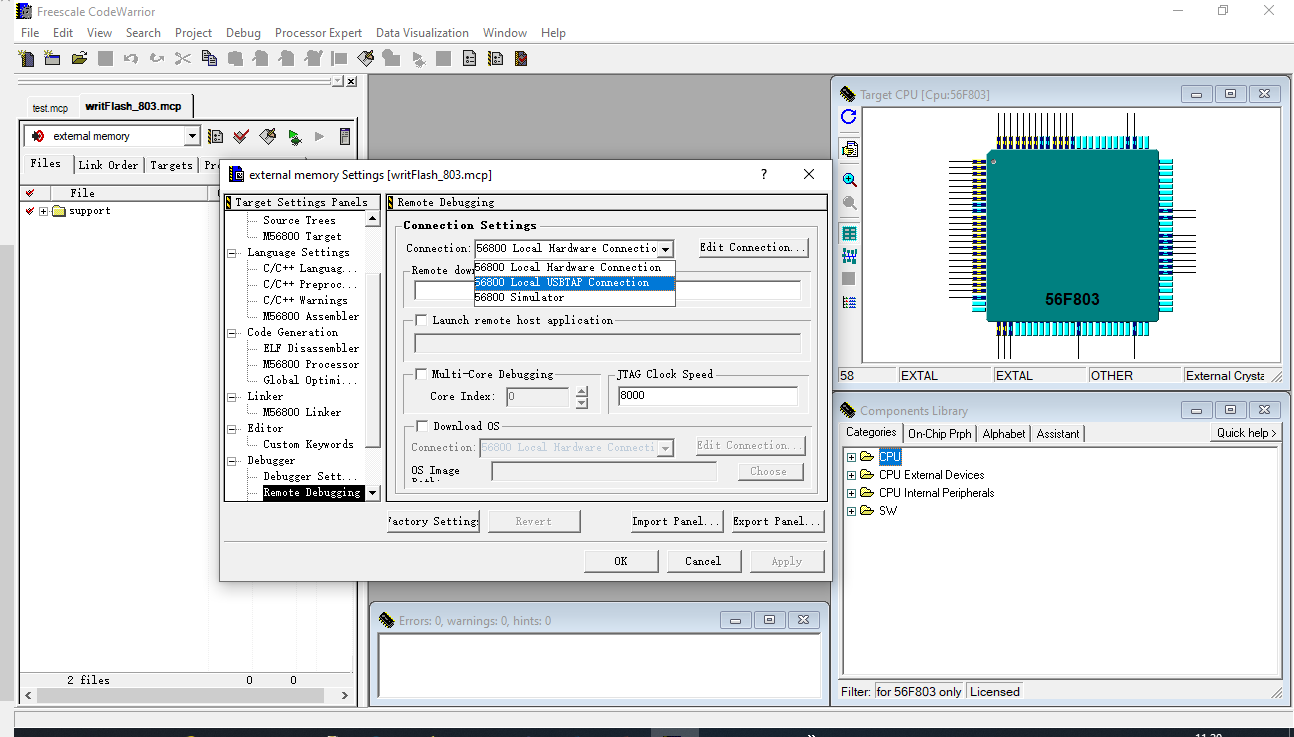This screenshot has width=1294, height=737.
Task: Expand the CPU Internal Peripherals node
Action: [x=852, y=493]
